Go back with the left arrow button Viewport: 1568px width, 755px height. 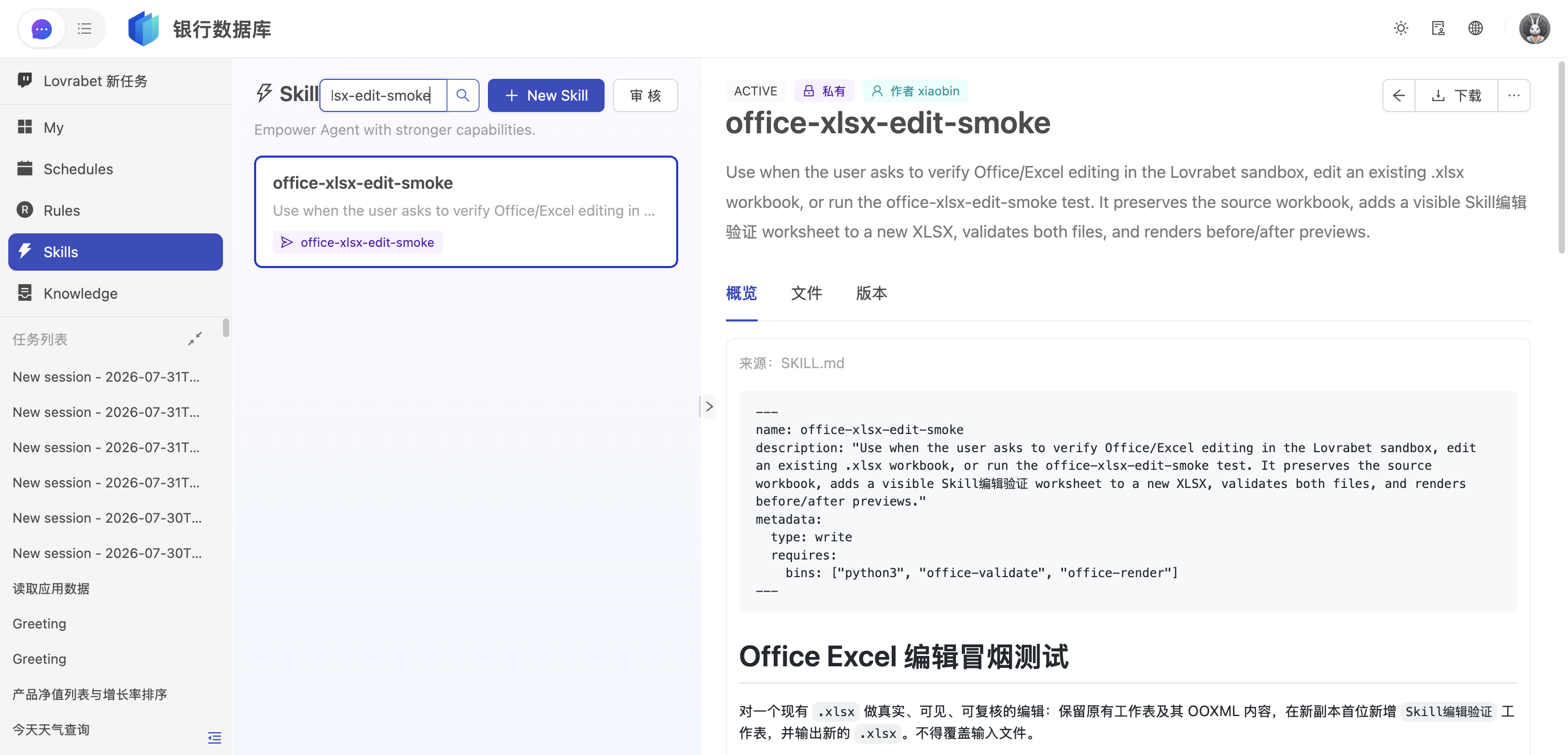coord(1399,95)
